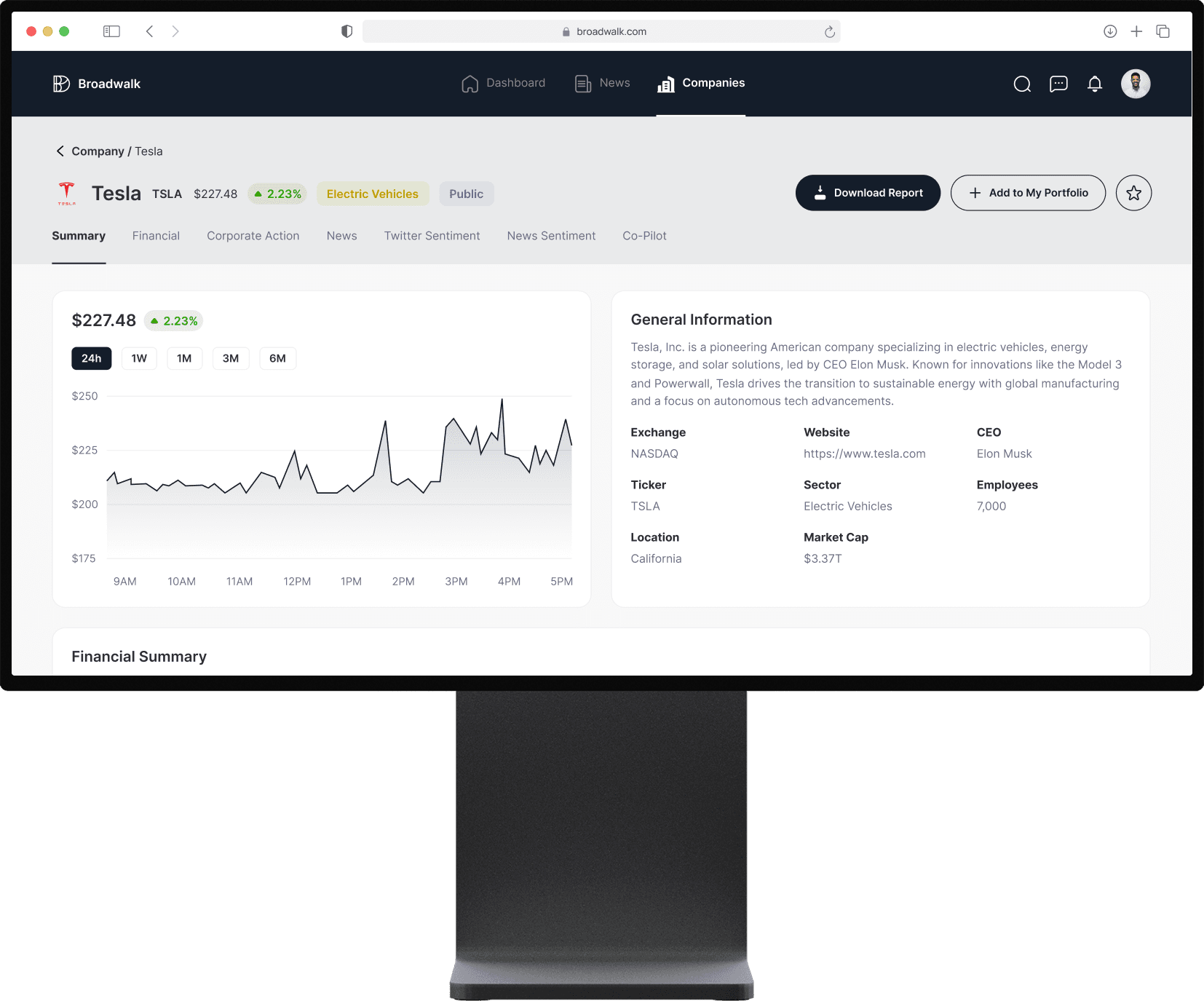Click the 12PM label on chart axis

(297, 582)
